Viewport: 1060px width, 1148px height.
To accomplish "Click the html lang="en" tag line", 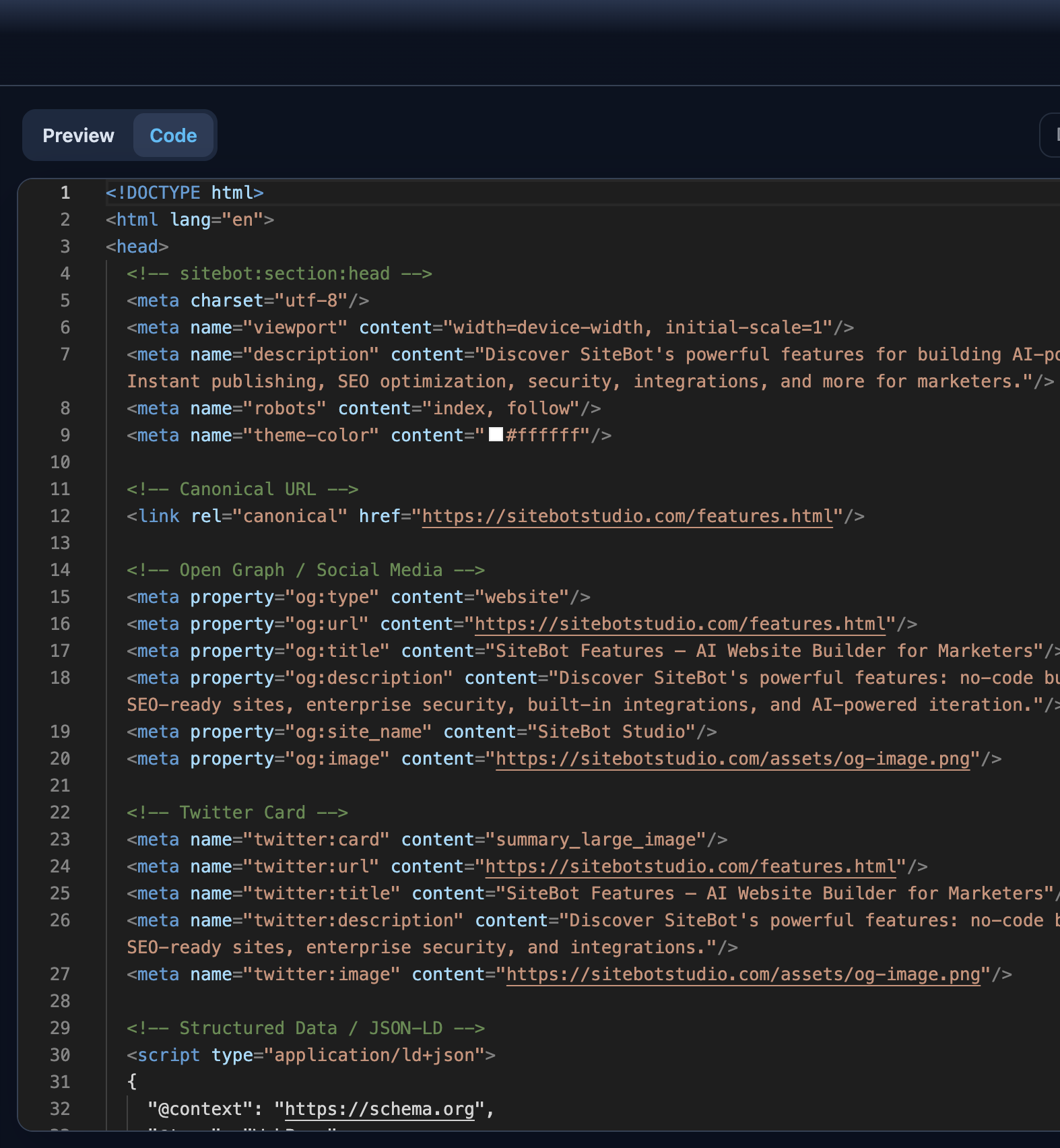I will [x=190, y=220].
